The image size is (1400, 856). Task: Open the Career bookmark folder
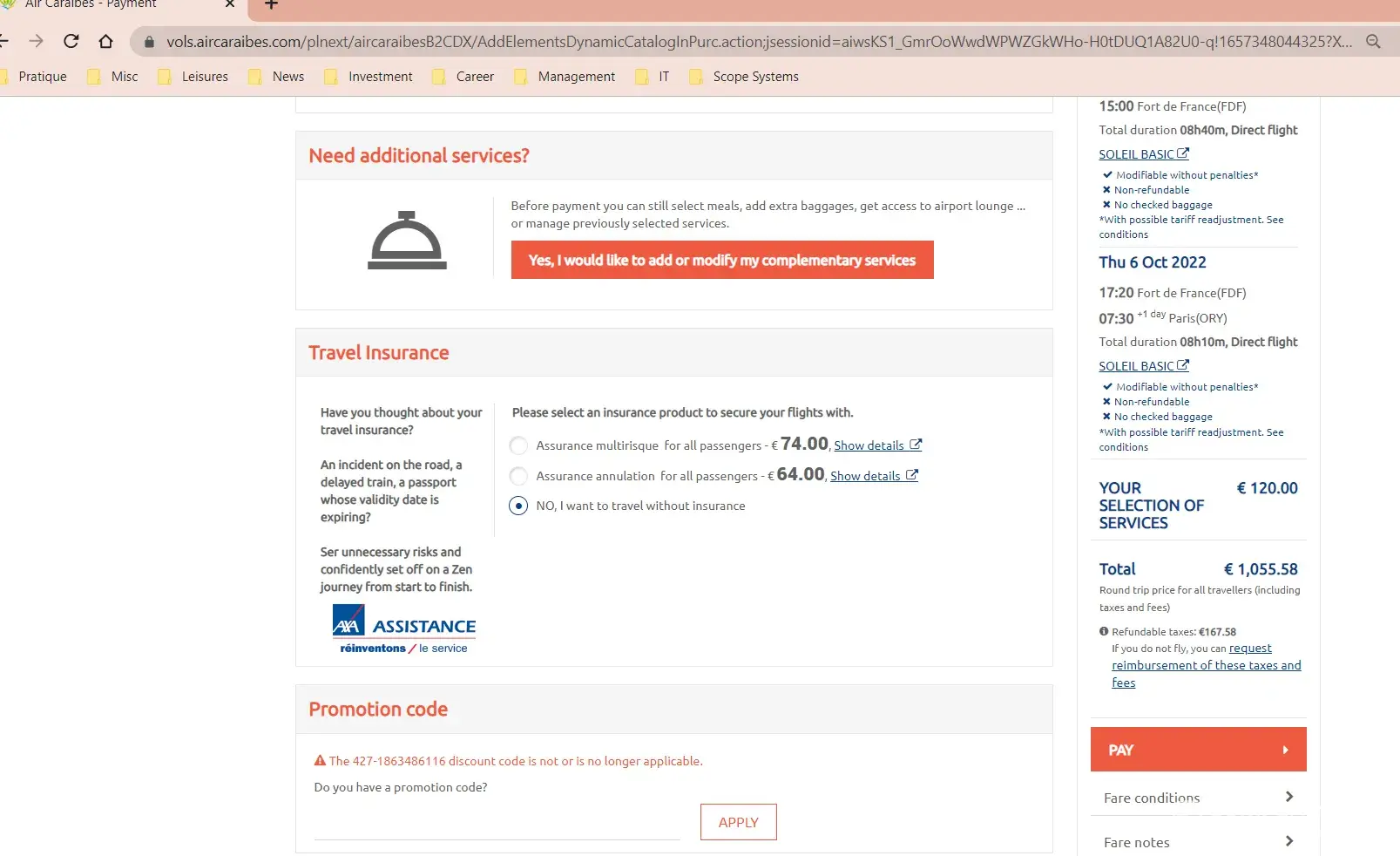(463, 77)
